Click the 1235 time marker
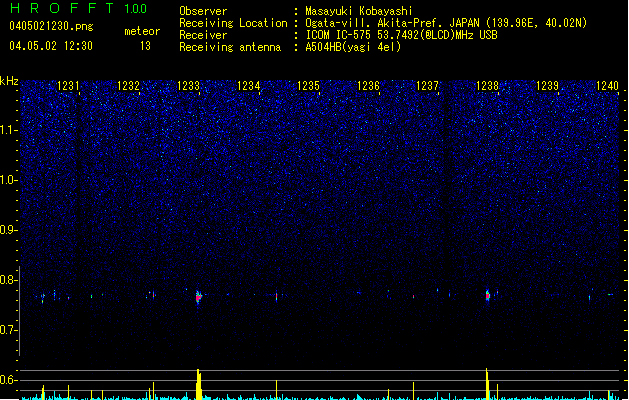This screenshot has width=629, height=400. pyautogui.click(x=308, y=86)
